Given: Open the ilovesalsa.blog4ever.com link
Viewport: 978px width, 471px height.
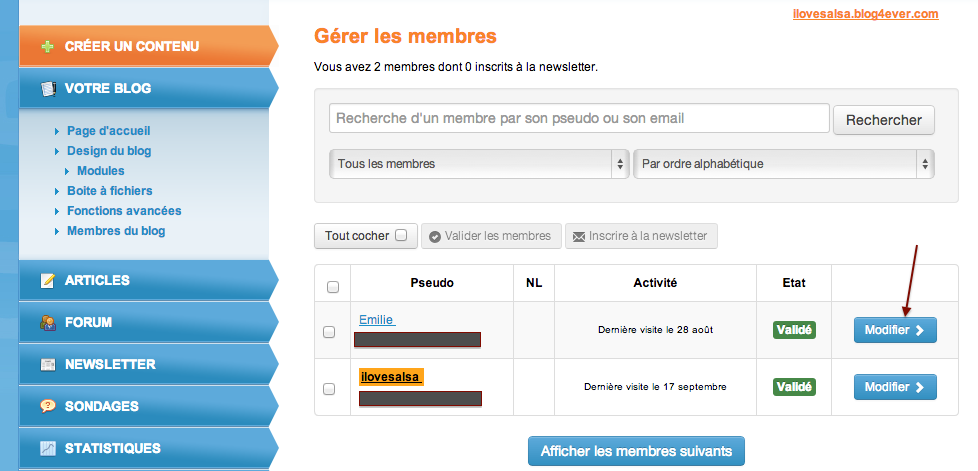Looking at the screenshot, I should pos(866,14).
